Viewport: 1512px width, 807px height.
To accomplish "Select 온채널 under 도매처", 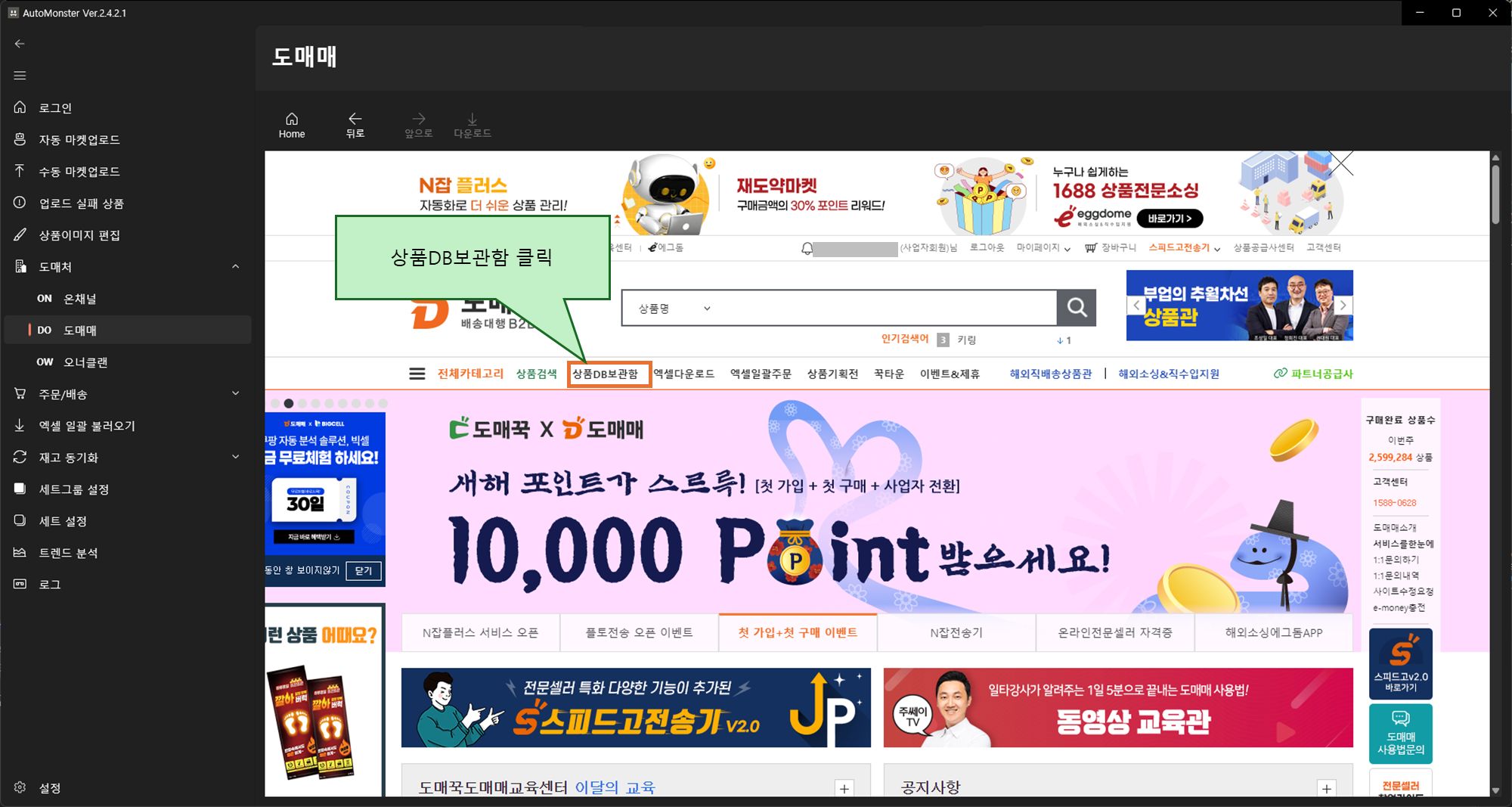I will click(x=127, y=299).
